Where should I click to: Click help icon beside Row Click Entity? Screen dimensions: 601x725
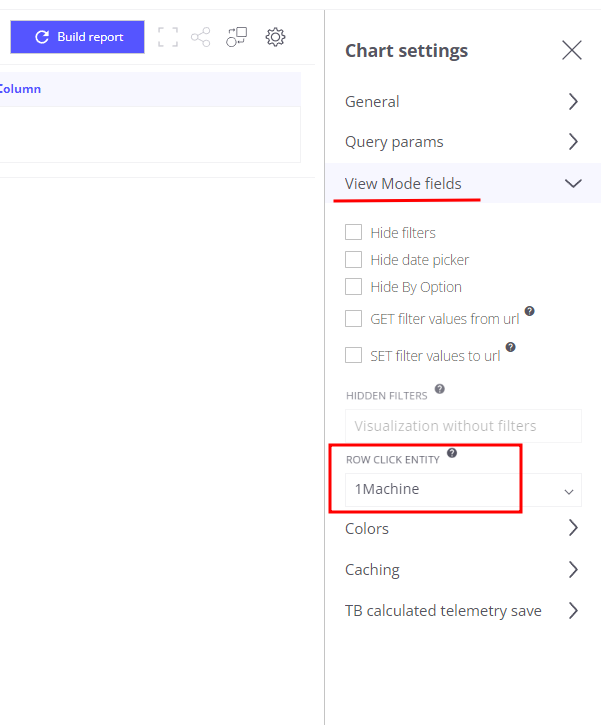(452, 453)
